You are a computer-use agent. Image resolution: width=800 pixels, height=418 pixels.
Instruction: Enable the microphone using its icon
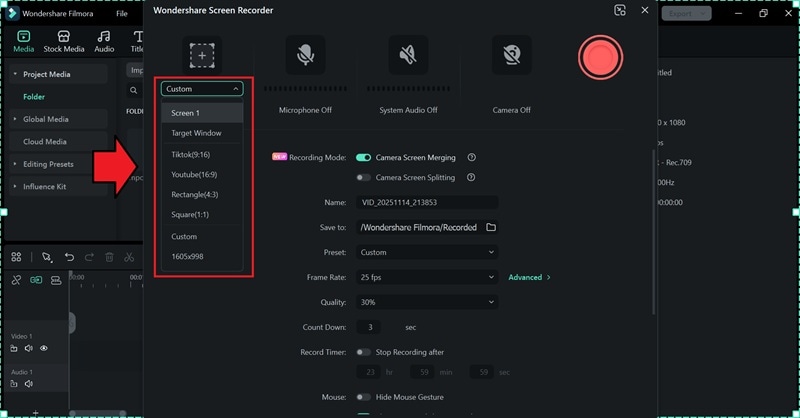305,55
